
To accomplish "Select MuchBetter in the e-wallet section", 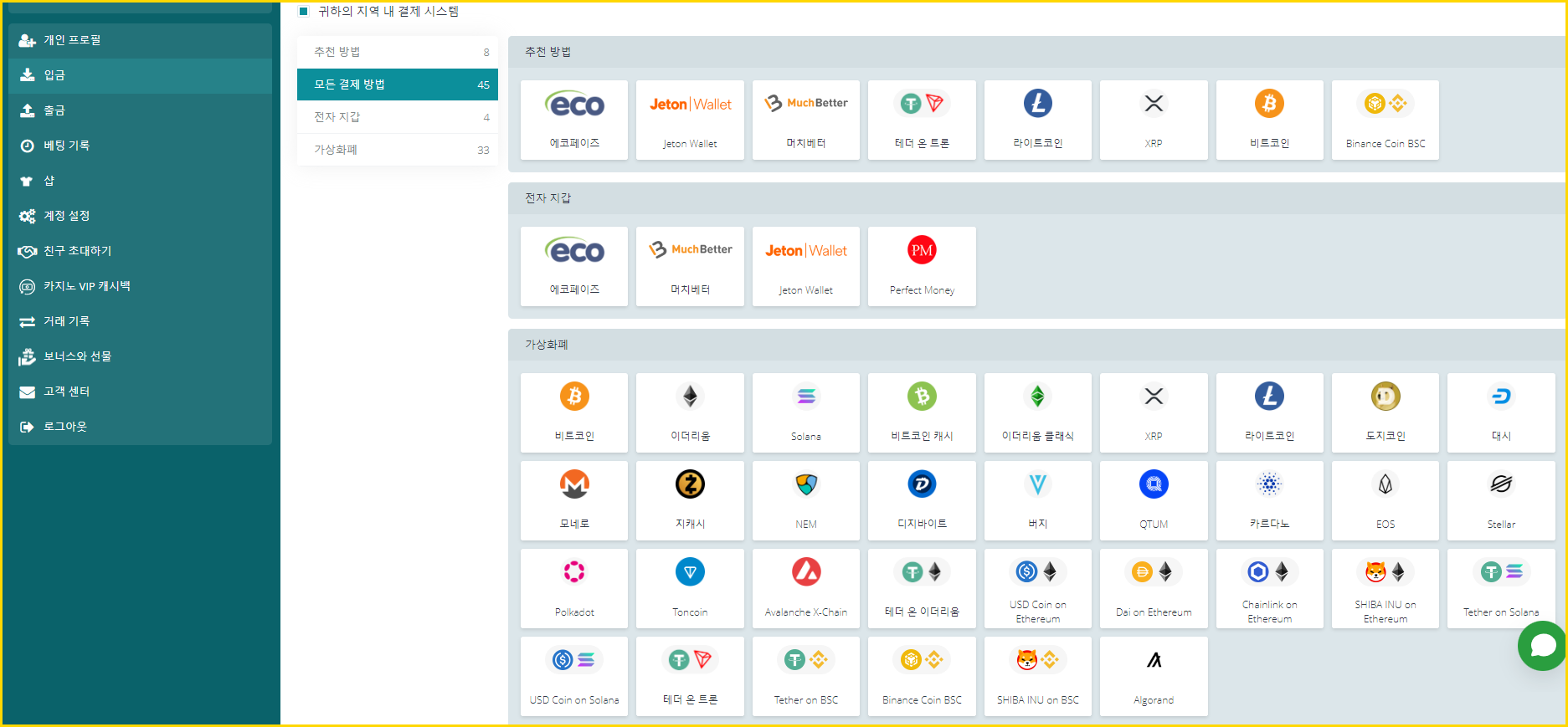I will [x=690, y=266].
